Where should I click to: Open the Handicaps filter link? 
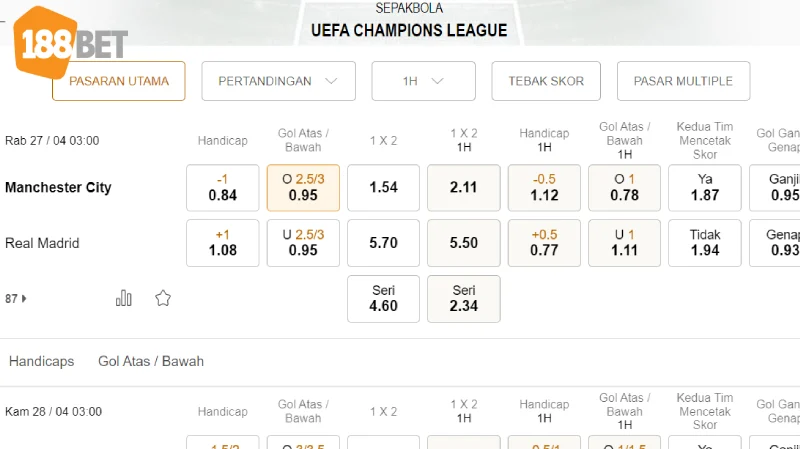[x=41, y=361]
